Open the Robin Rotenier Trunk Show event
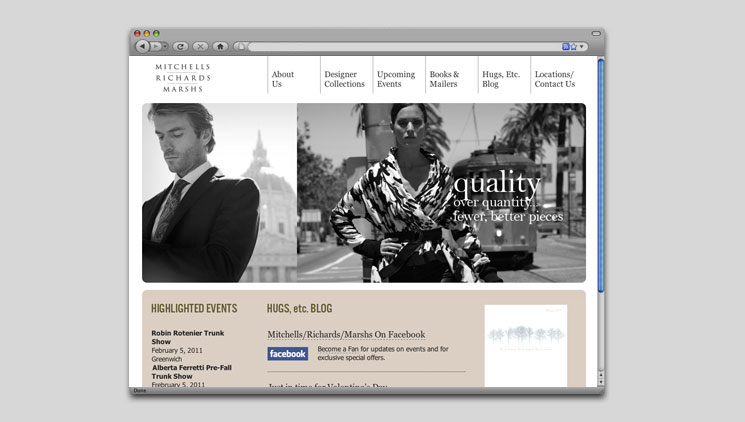Viewport: 745px width, 422px height. click(x=188, y=337)
